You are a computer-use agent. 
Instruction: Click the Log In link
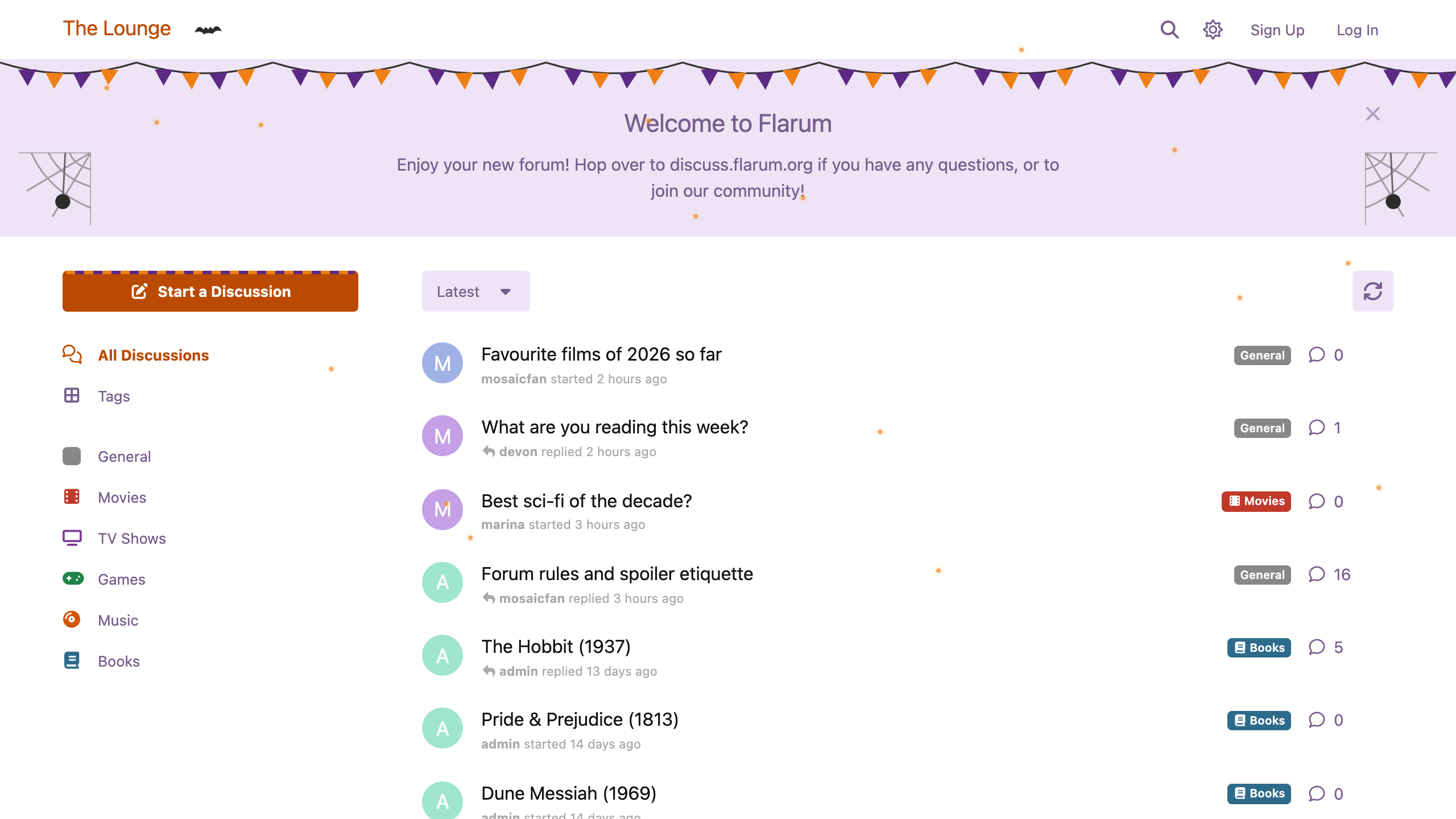point(1357,30)
